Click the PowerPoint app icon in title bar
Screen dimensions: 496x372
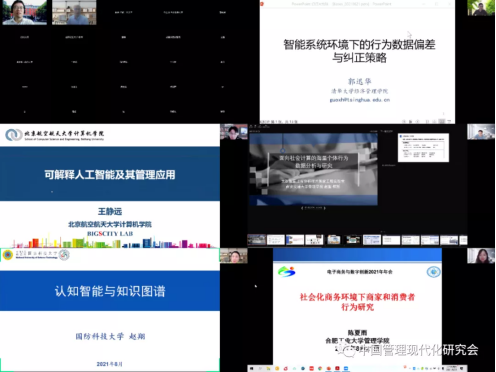[262, 4]
